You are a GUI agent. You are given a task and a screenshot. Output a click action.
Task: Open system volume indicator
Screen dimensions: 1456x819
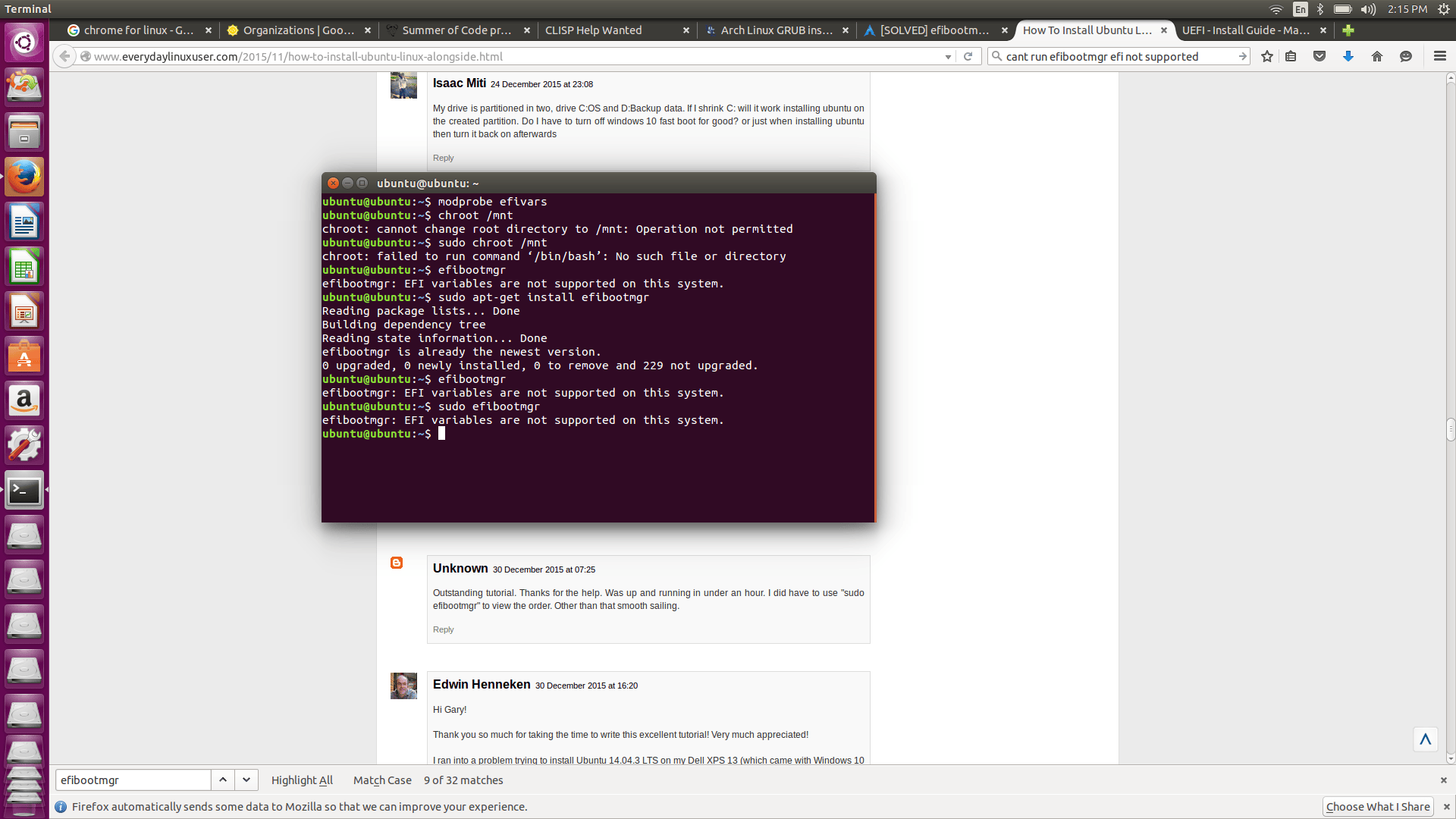[1368, 9]
